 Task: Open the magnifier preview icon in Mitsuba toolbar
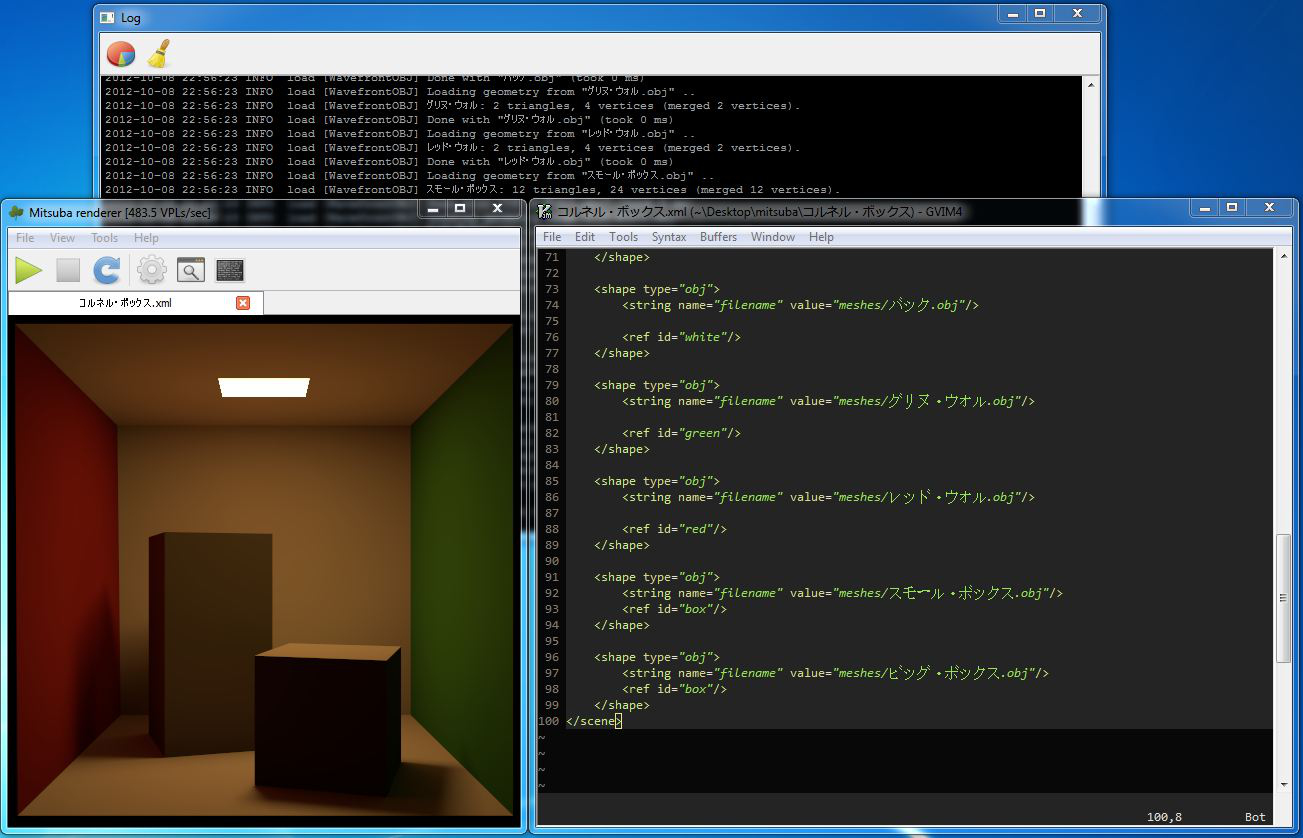[x=191, y=270]
